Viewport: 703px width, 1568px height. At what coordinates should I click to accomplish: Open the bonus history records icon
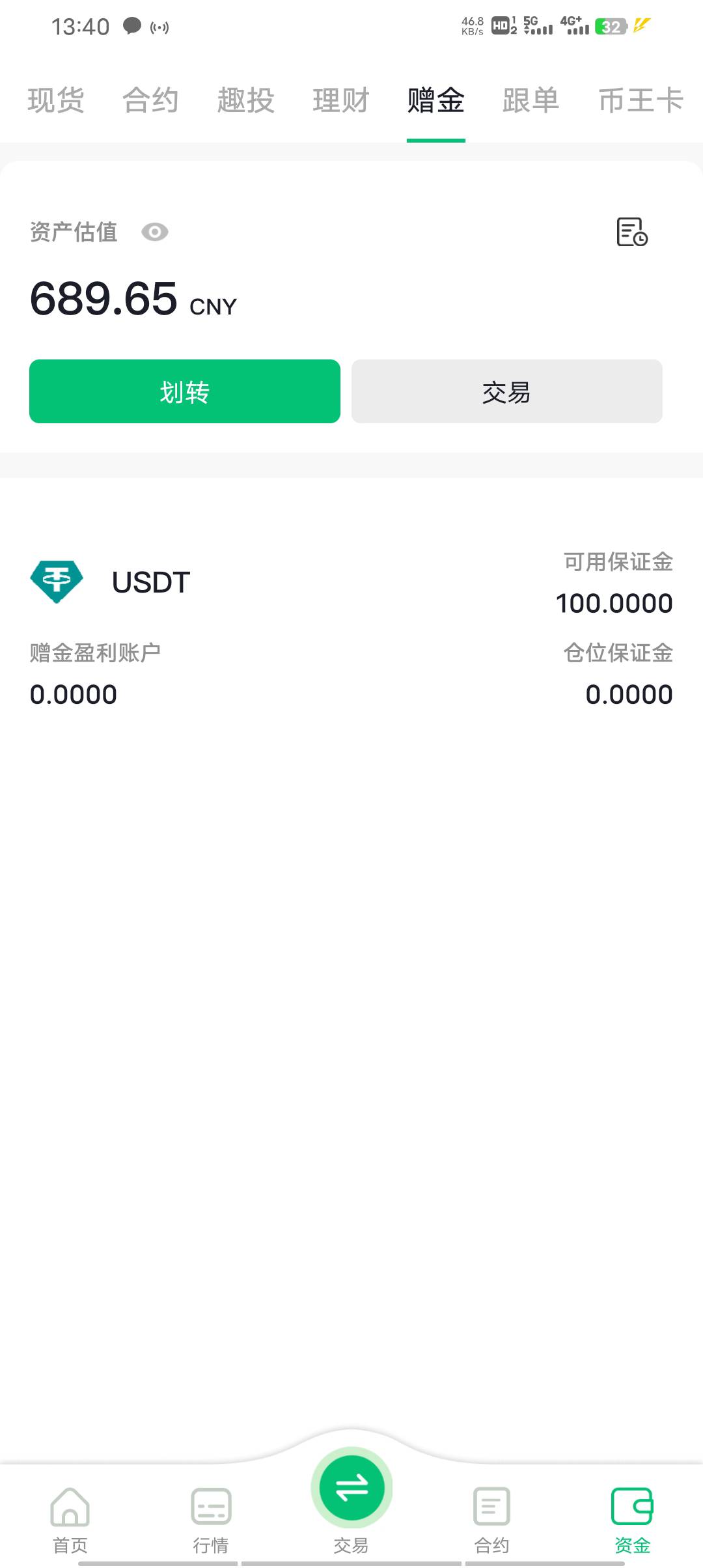[631, 232]
